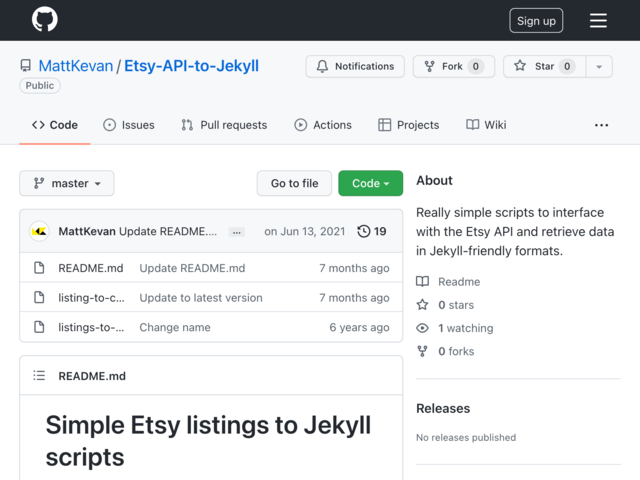The image size is (640, 480).
Task: Switch to the Actions tab
Action: [x=323, y=125]
